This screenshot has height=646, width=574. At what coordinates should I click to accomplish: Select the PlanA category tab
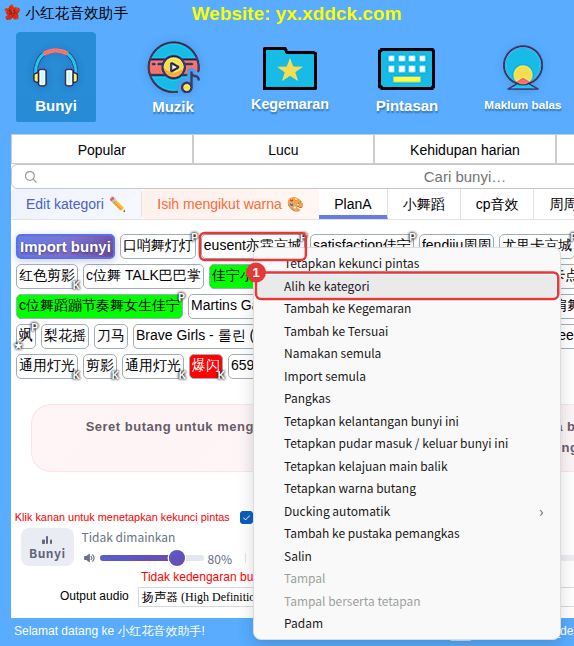tap(353, 204)
